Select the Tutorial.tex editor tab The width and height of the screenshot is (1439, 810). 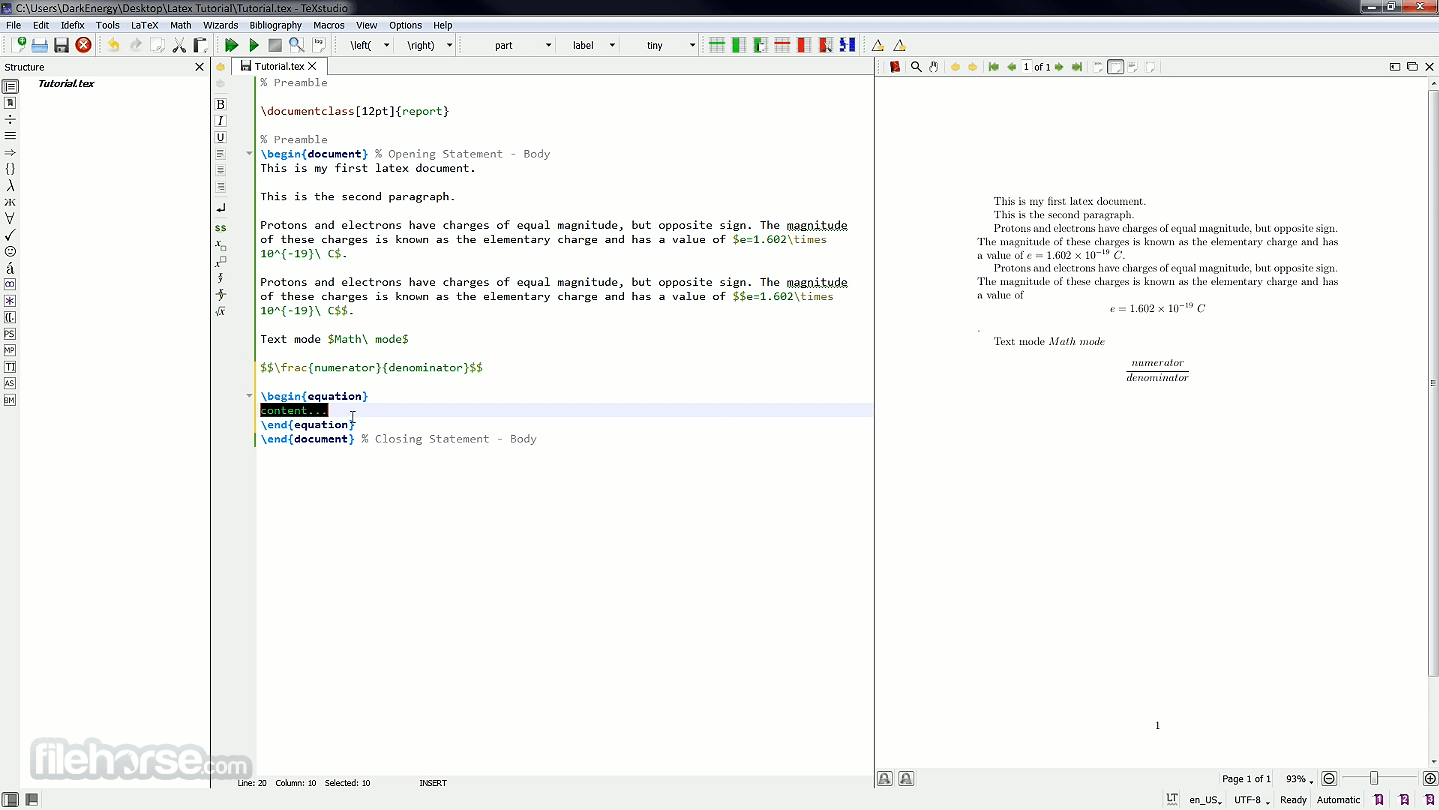point(279,67)
